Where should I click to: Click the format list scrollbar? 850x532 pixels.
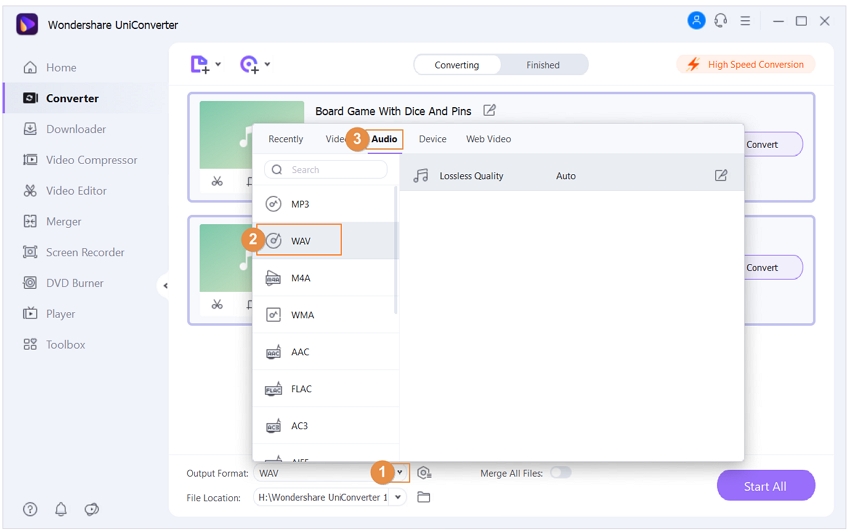click(396, 249)
